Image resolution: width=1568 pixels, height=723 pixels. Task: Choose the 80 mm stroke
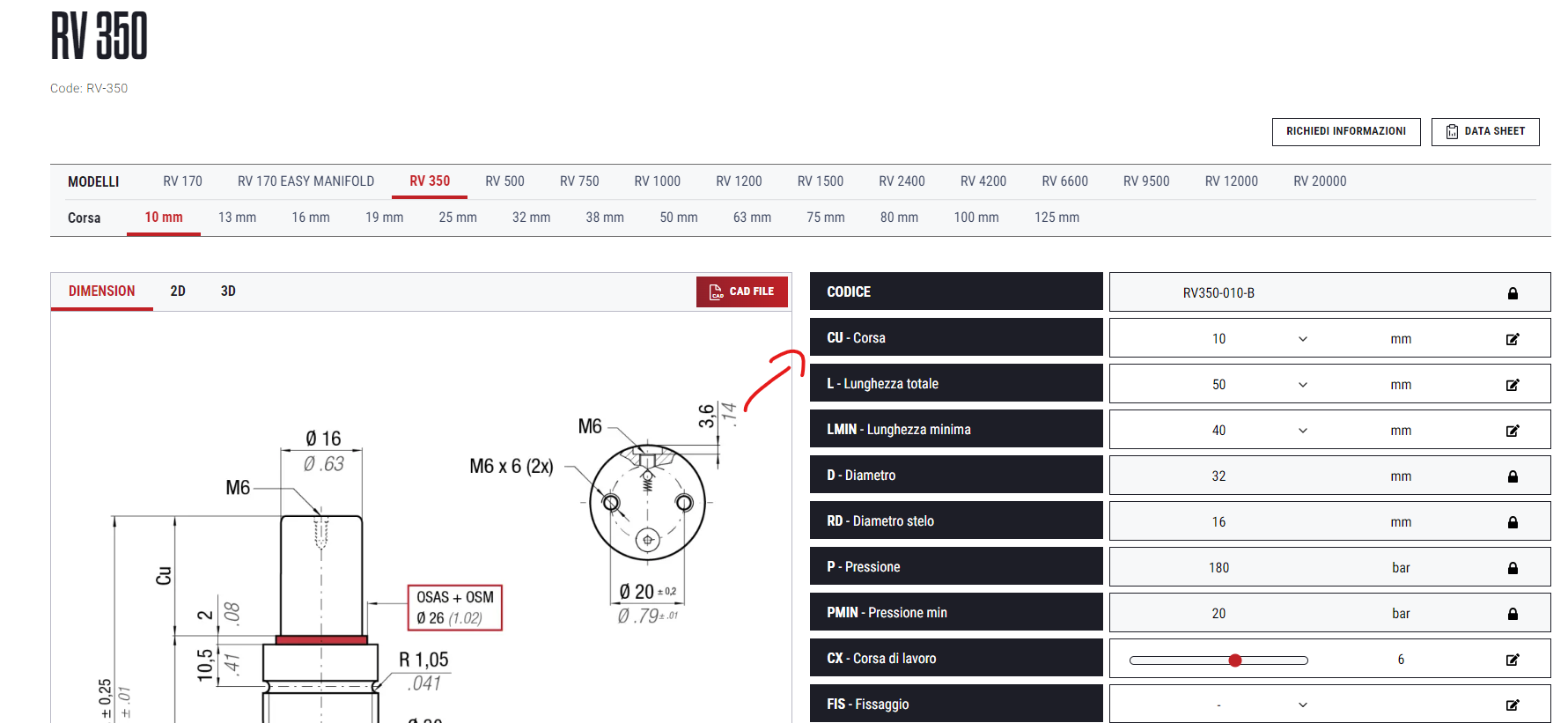899,218
